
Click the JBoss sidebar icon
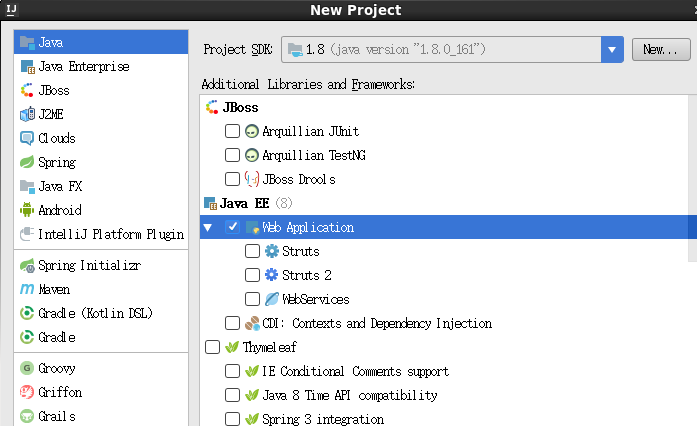pyautogui.click(x=27, y=91)
